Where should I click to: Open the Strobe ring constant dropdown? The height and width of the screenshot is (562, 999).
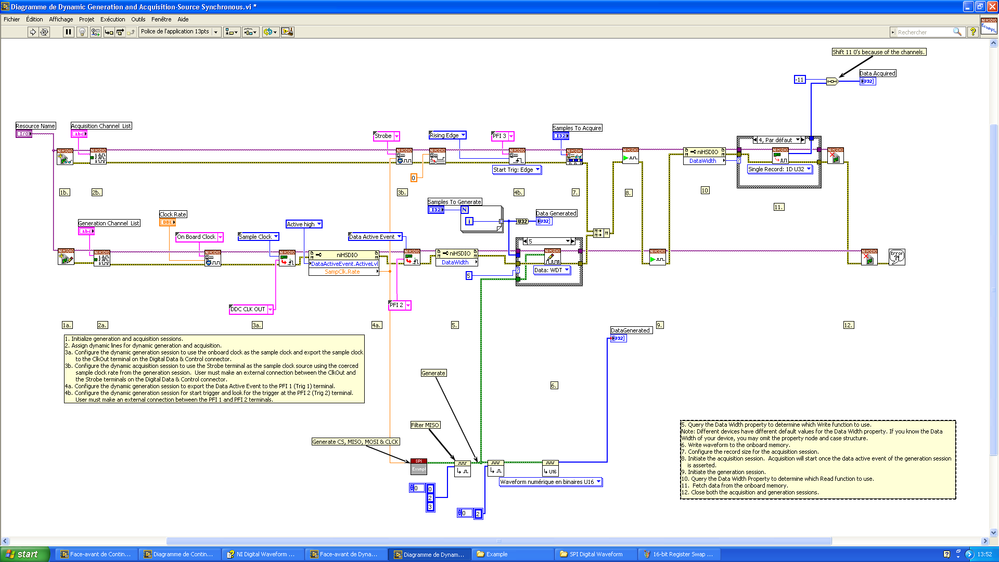click(396, 136)
